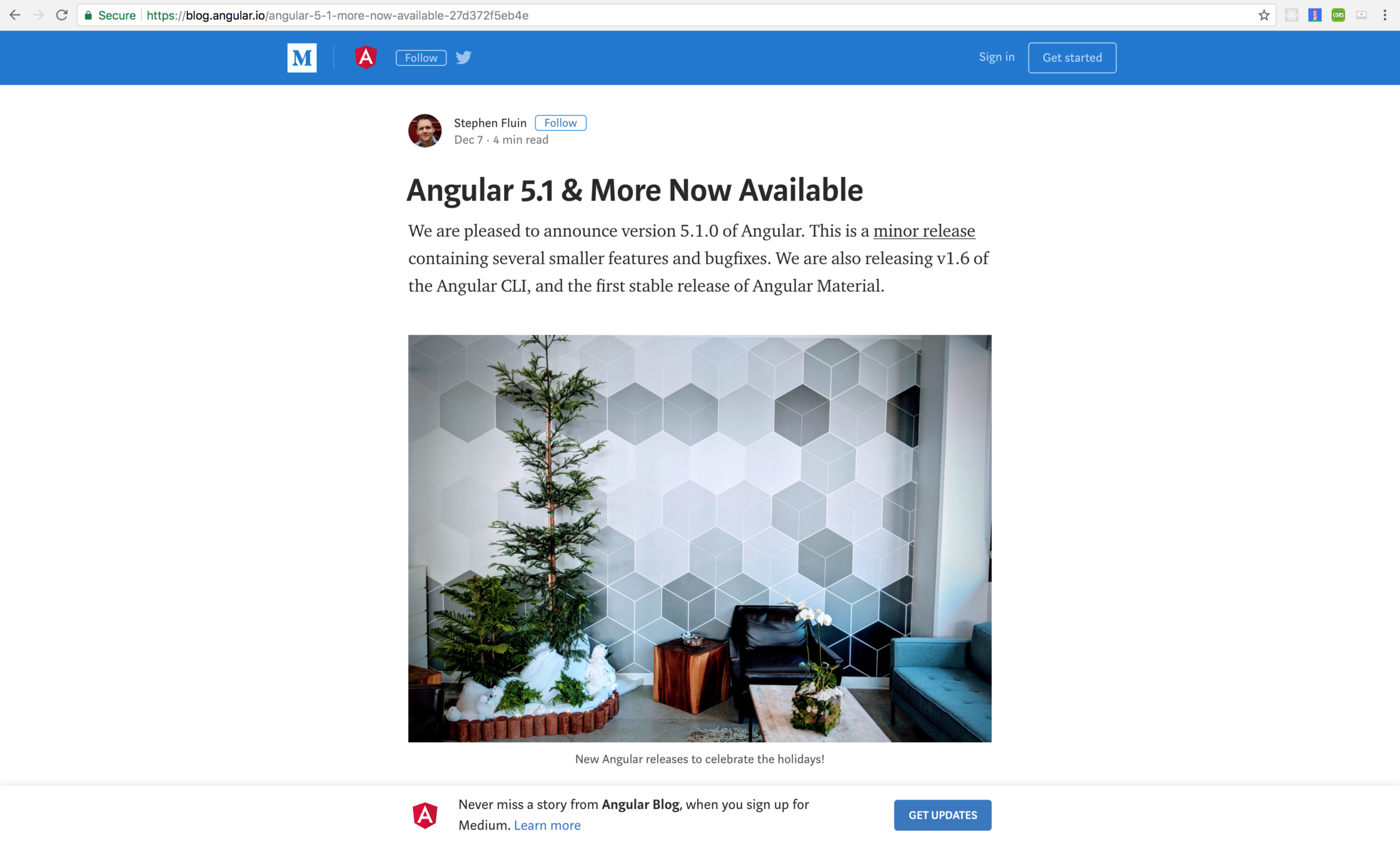Viewport: 1400px width, 844px height.
Task: Click the Stephen Fluin author name
Action: [490, 123]
